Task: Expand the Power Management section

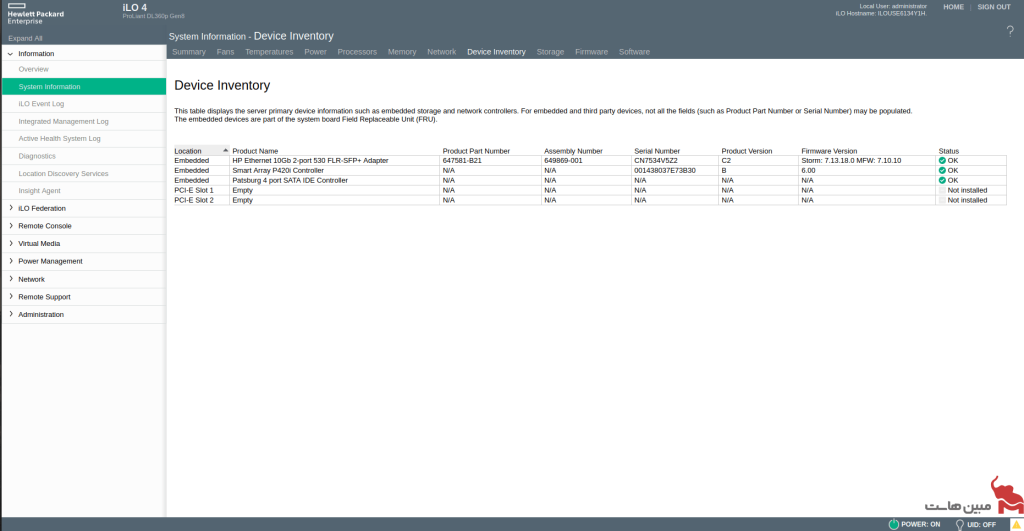Action: pos(11,261)
